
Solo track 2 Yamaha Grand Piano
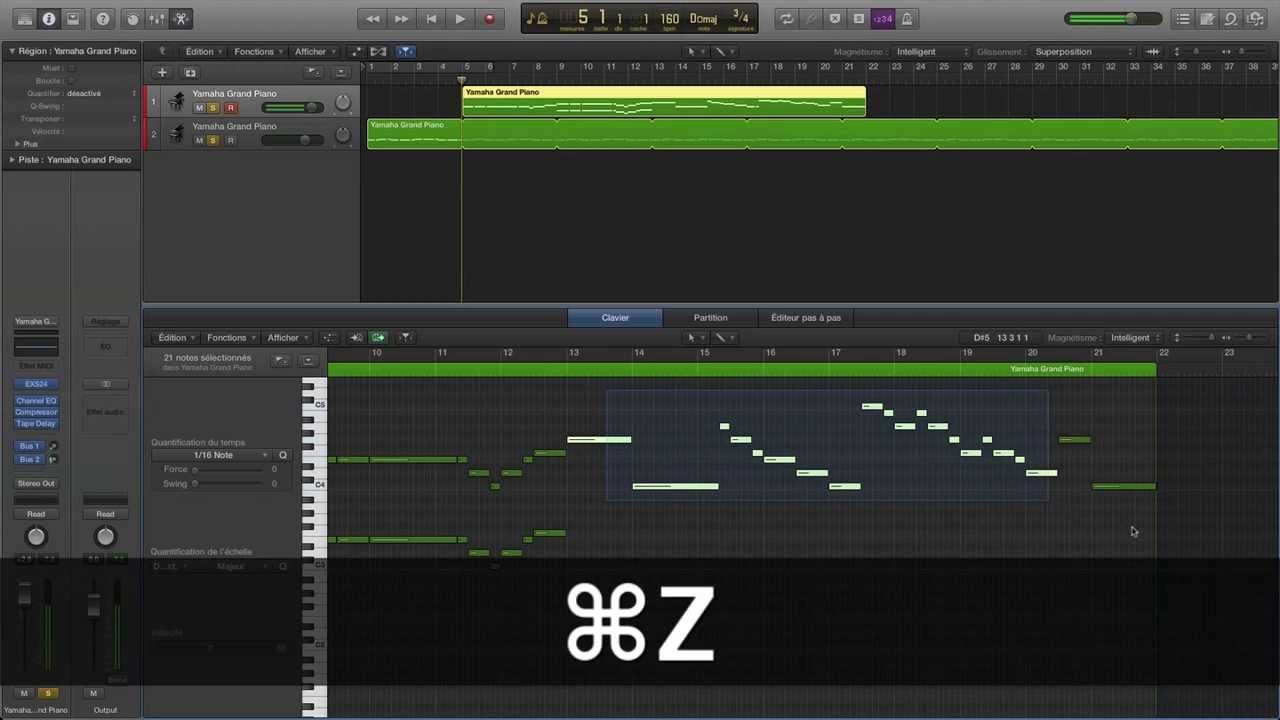pyautogui.click(x=213, y=141)
